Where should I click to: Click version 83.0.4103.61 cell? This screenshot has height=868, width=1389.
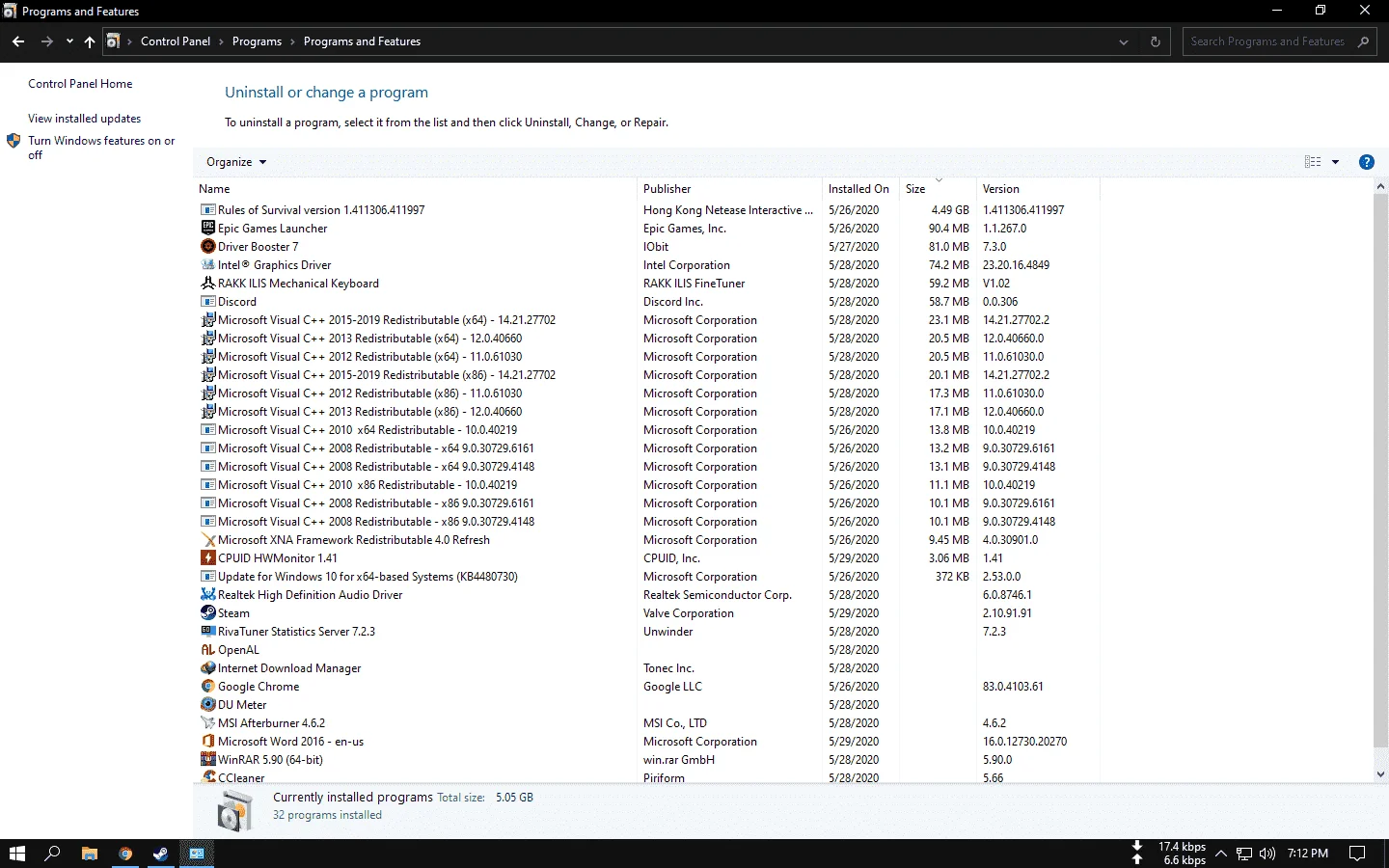coord(1013,686)
